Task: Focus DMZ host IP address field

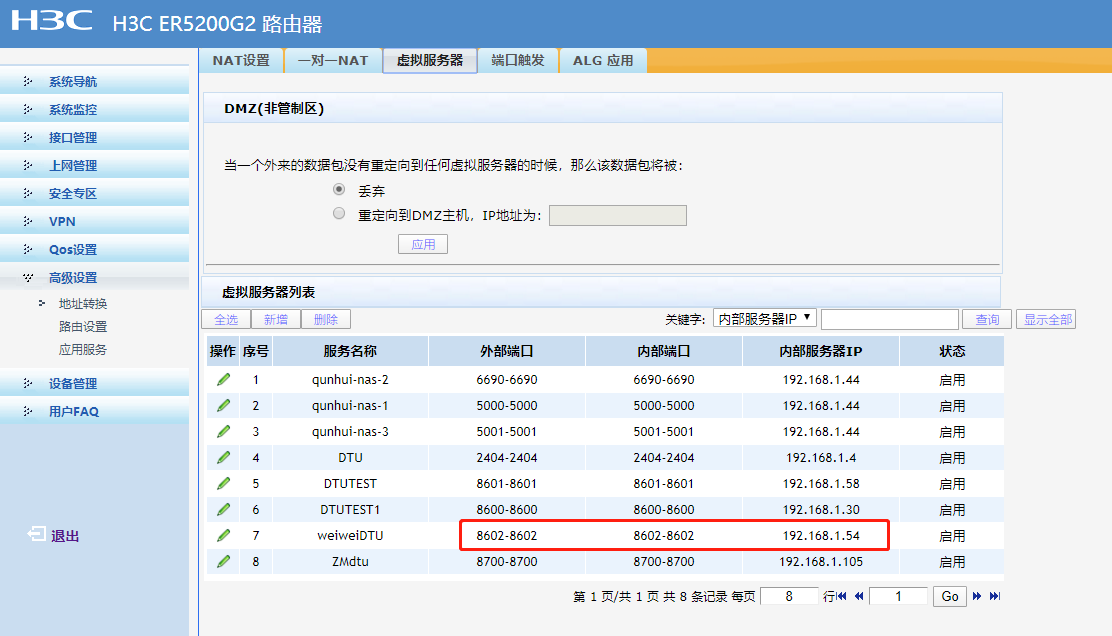Action: [618, 216]
